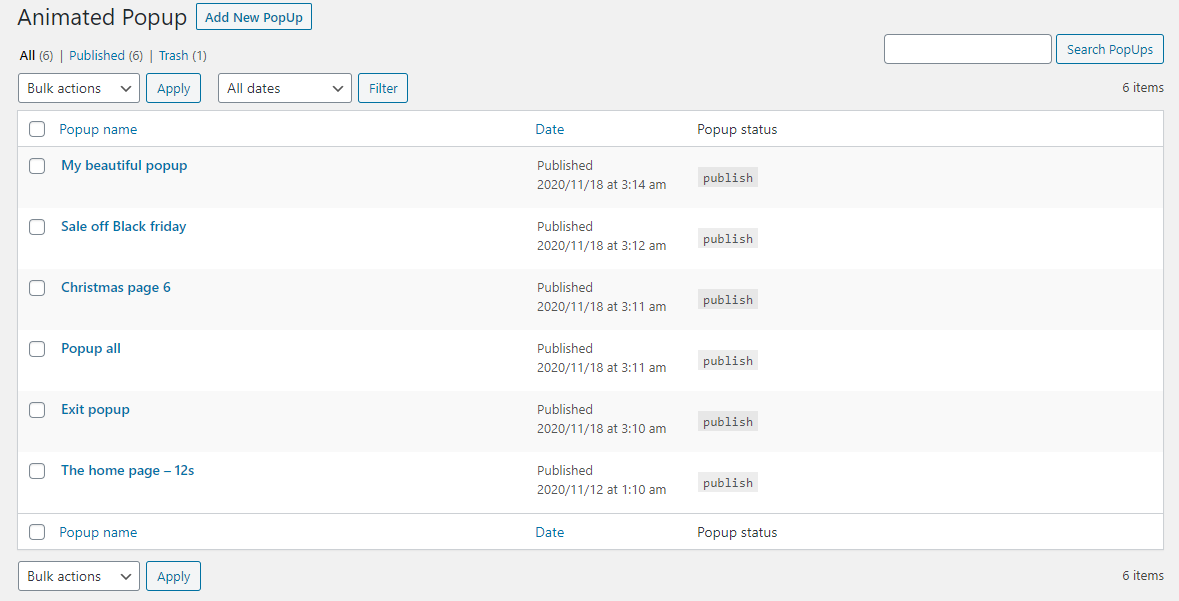Check the My beautiful popup row checkbox
Viewport: 1179px width, 601px height.
tap(37, 165)
